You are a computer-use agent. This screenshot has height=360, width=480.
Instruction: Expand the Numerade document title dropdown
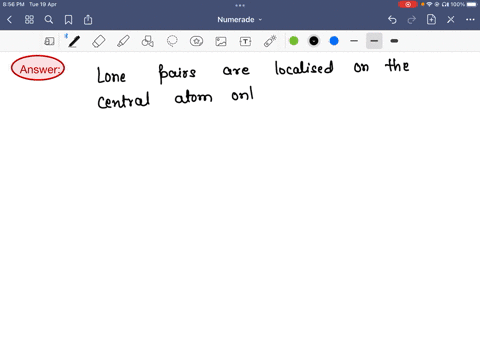pos(240,20)
